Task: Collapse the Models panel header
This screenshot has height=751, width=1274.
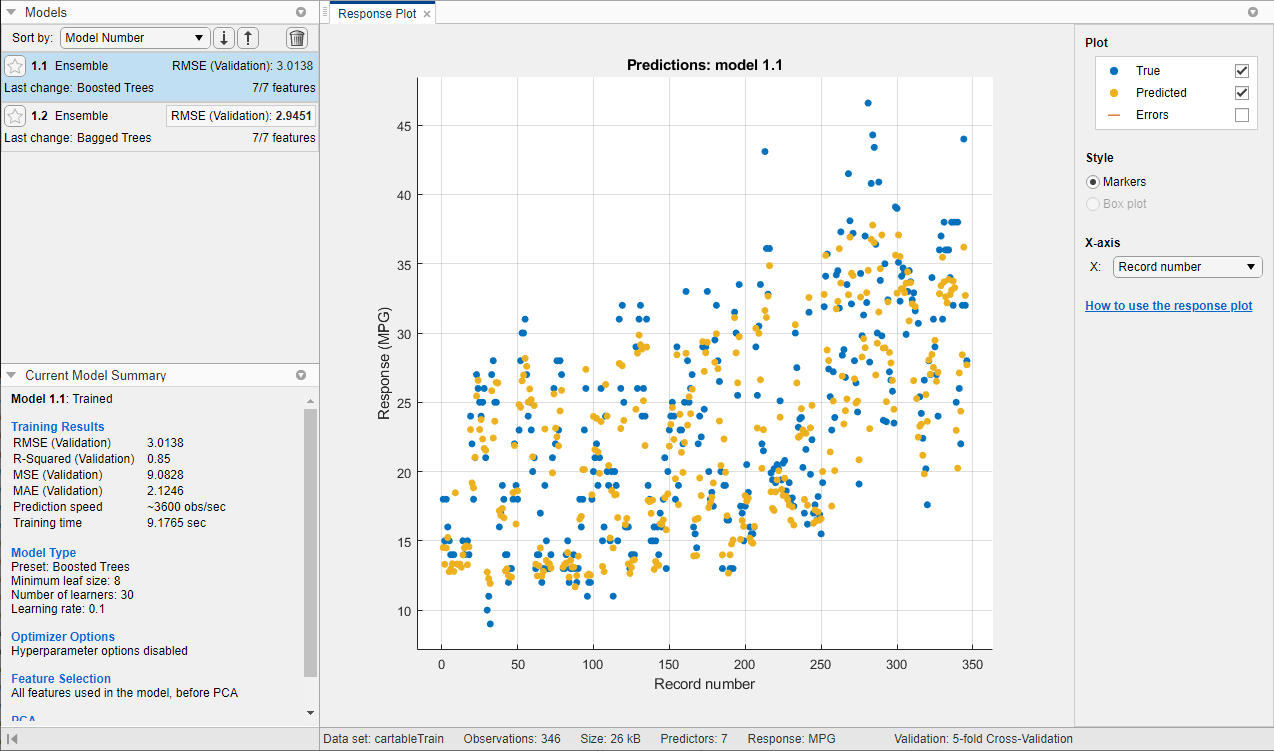Action: 11,12
